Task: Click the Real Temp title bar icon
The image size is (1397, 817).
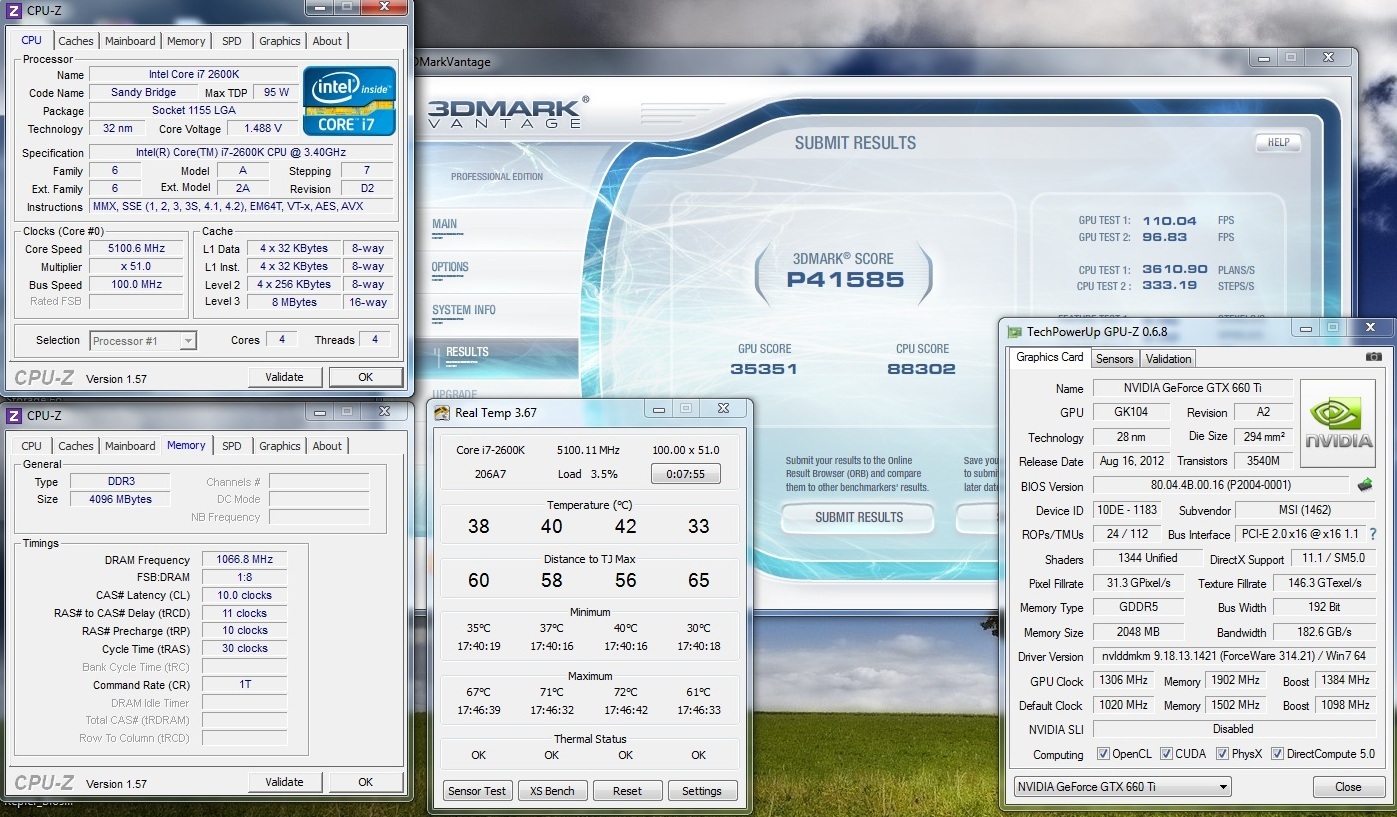Action: pyautogui.click(x=442, y=412)
